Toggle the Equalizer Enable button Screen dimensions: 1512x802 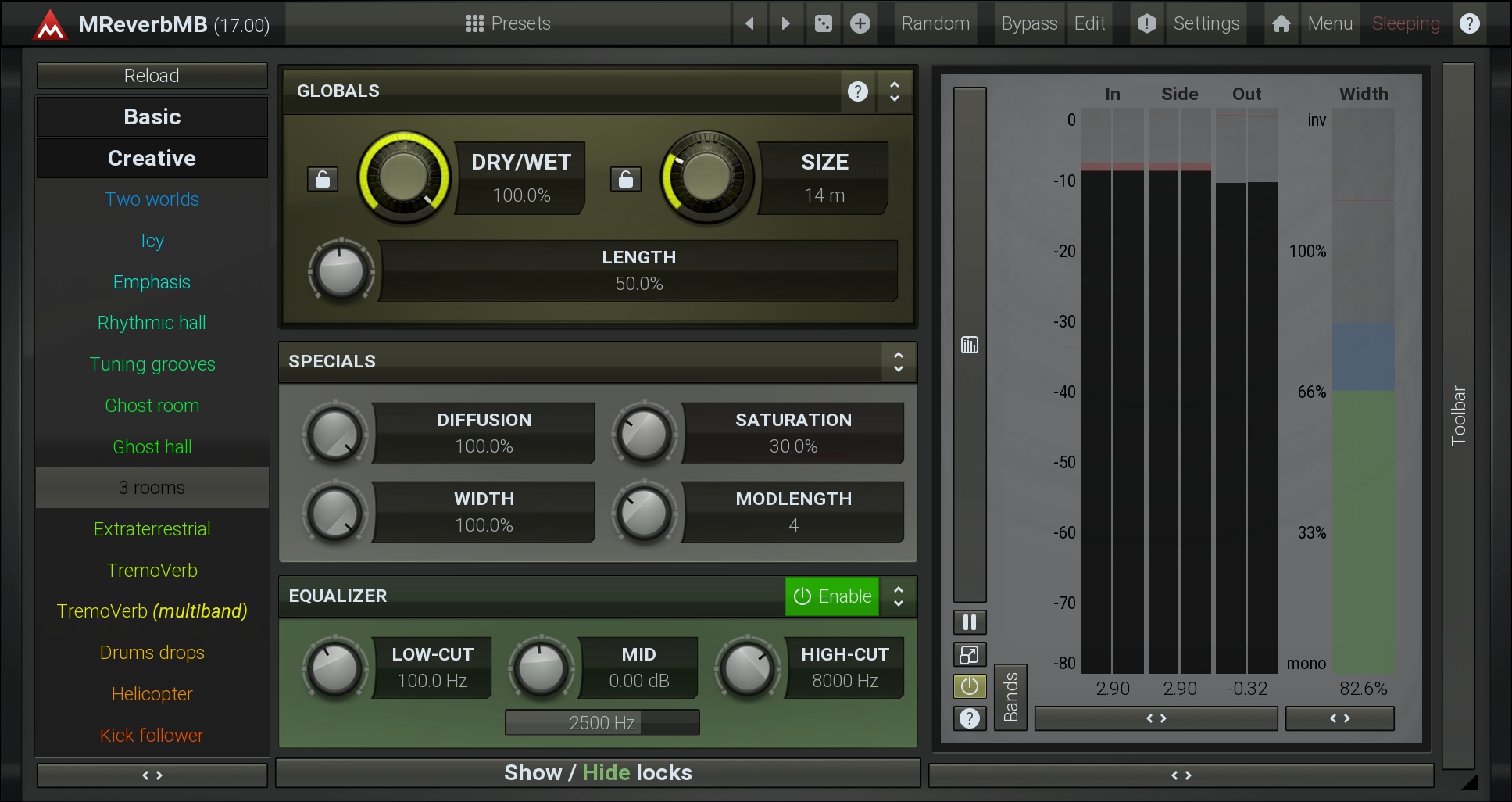tap(832, 596)
